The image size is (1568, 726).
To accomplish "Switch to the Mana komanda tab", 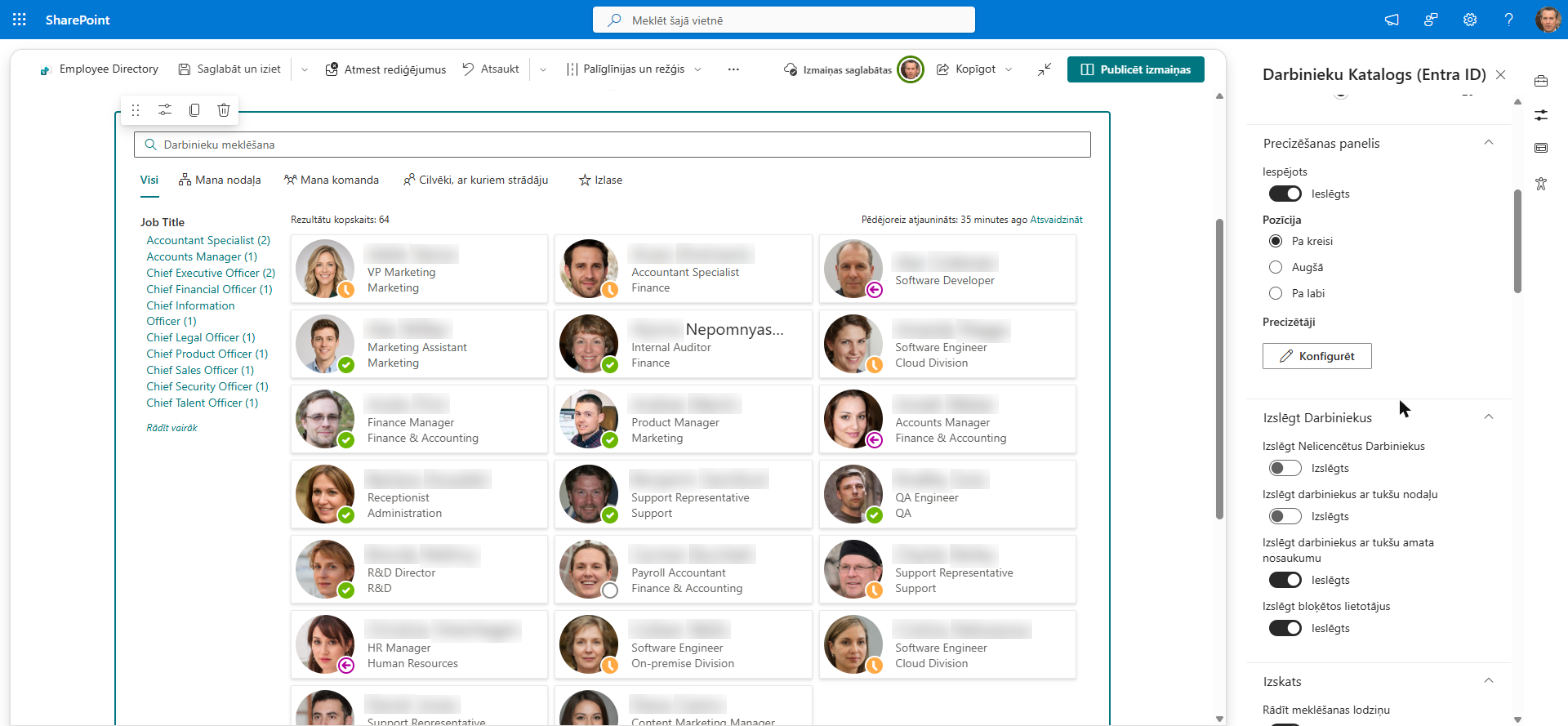I will pos(331,180).
